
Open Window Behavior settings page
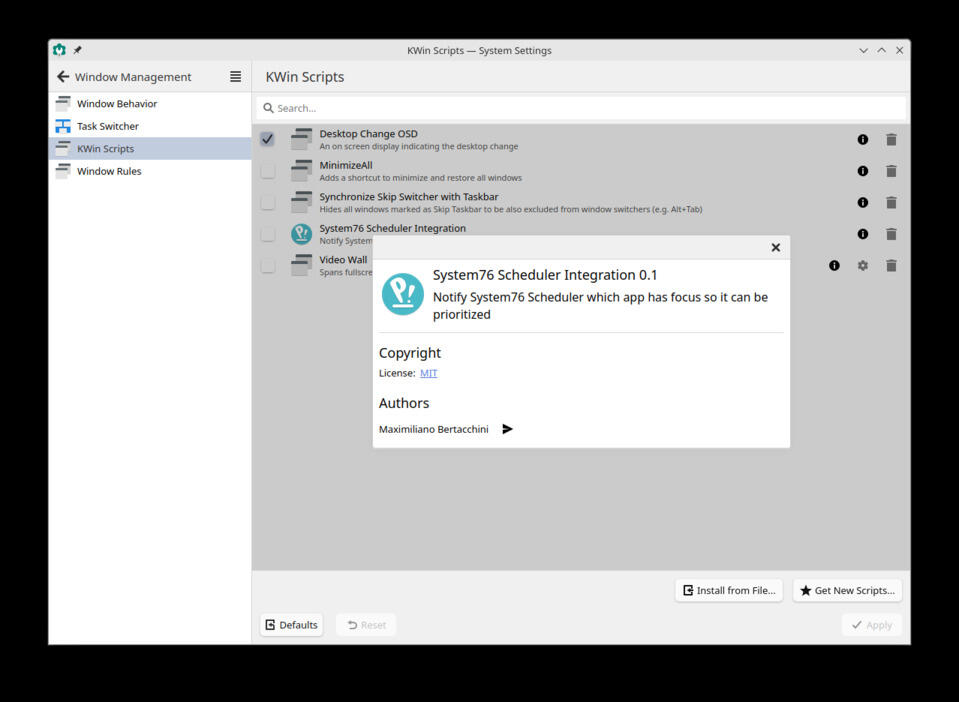click(x=150, y=103)
